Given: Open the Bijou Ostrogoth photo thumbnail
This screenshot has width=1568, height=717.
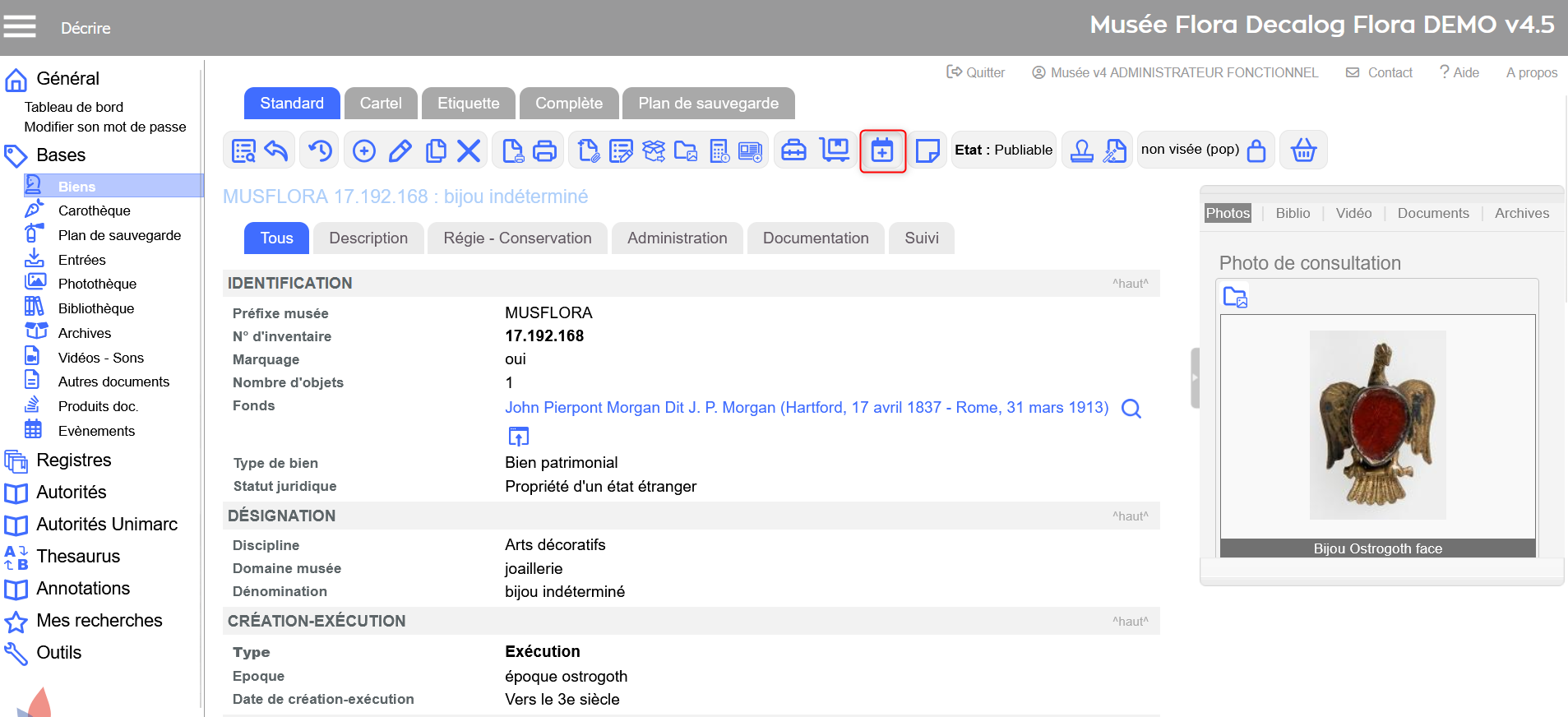Looking at the screenshot, I should (1377, 425).
